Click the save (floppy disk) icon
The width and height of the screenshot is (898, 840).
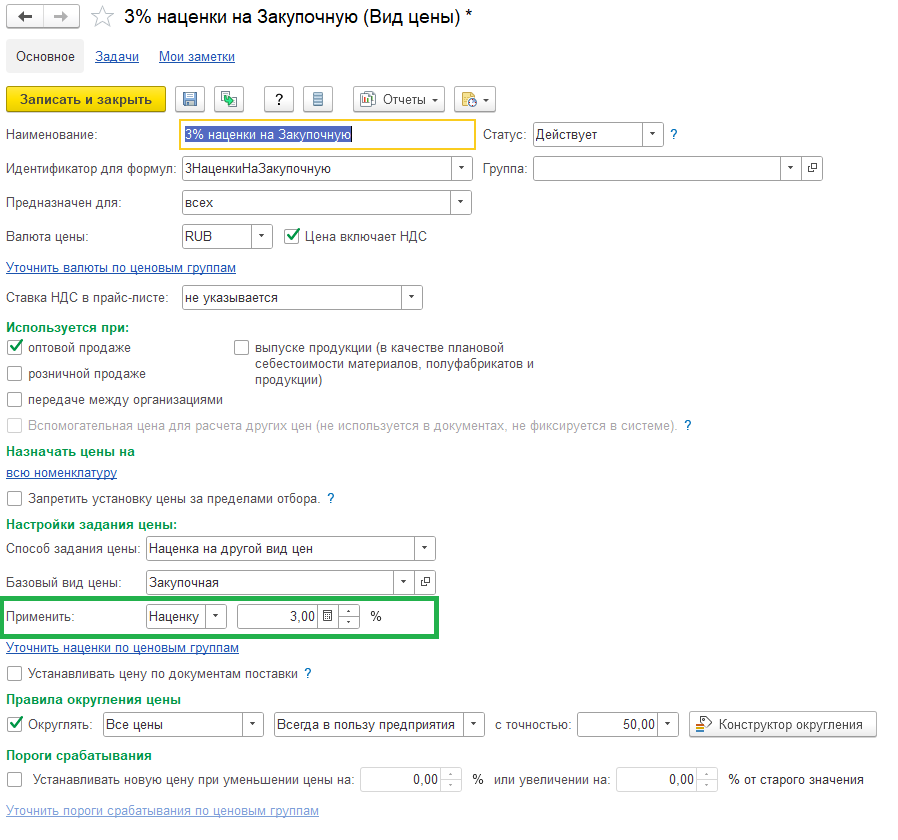click(190, 100)
